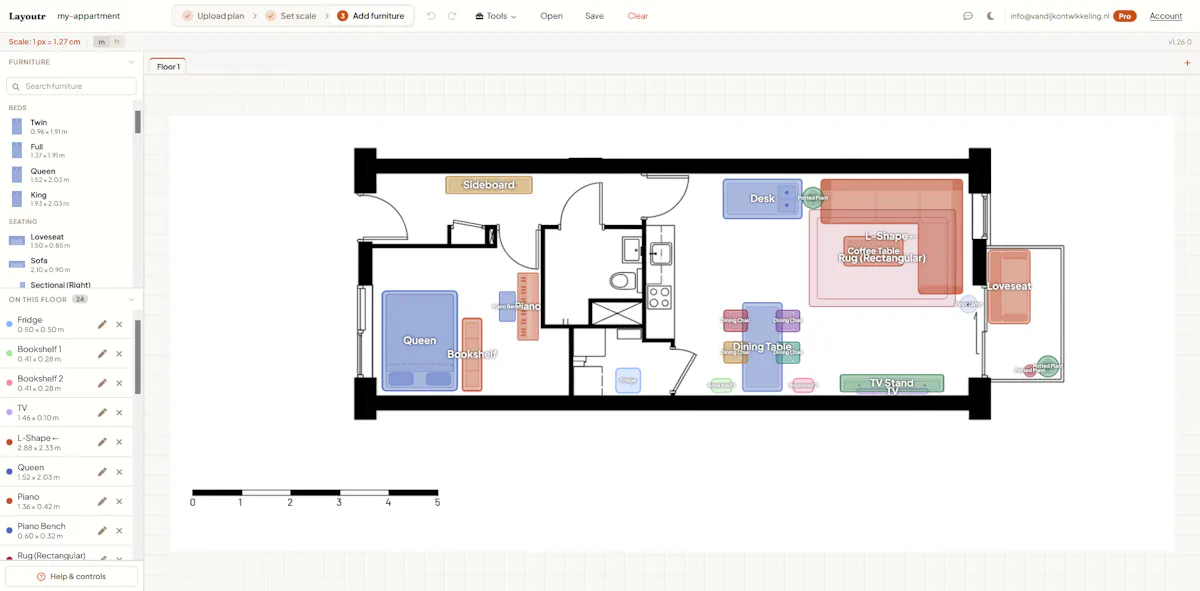This screenshot has height=591, width=1200.
Task: Edit the Bookshelf 1 item
Action: pos(102,354)
